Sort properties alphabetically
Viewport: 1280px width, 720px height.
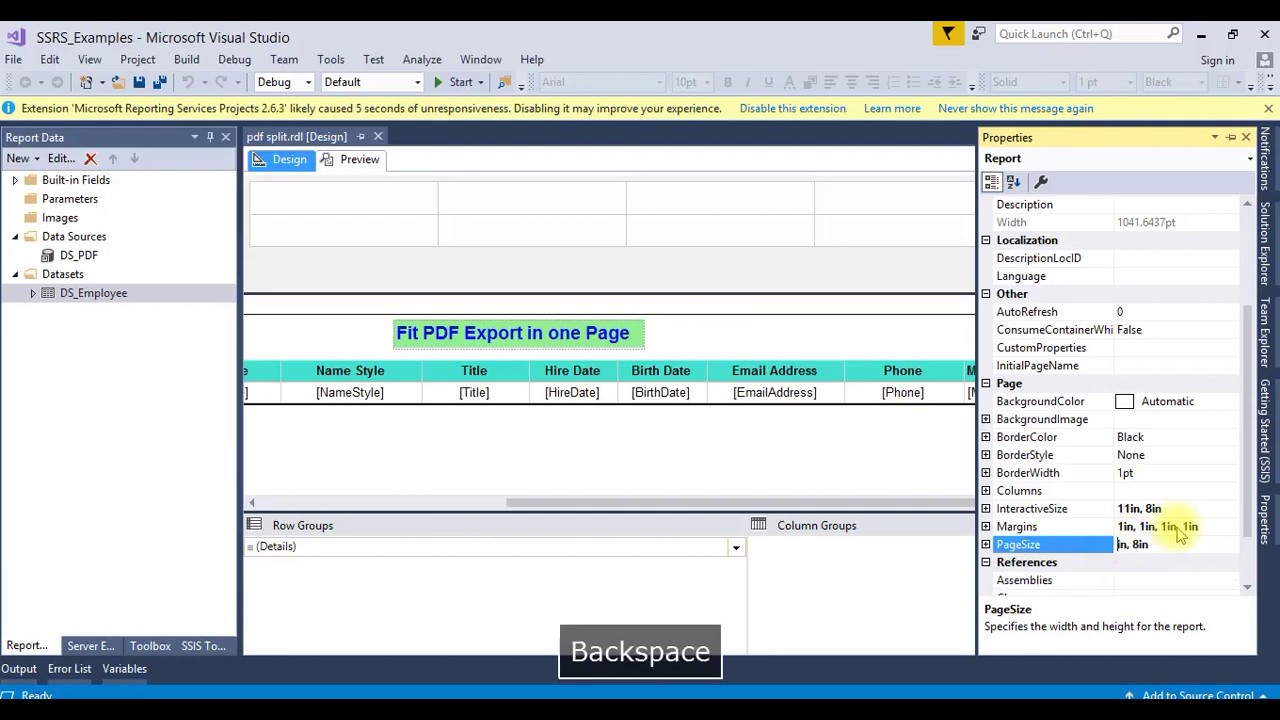pyautogui.click(x=1013, y=182)
